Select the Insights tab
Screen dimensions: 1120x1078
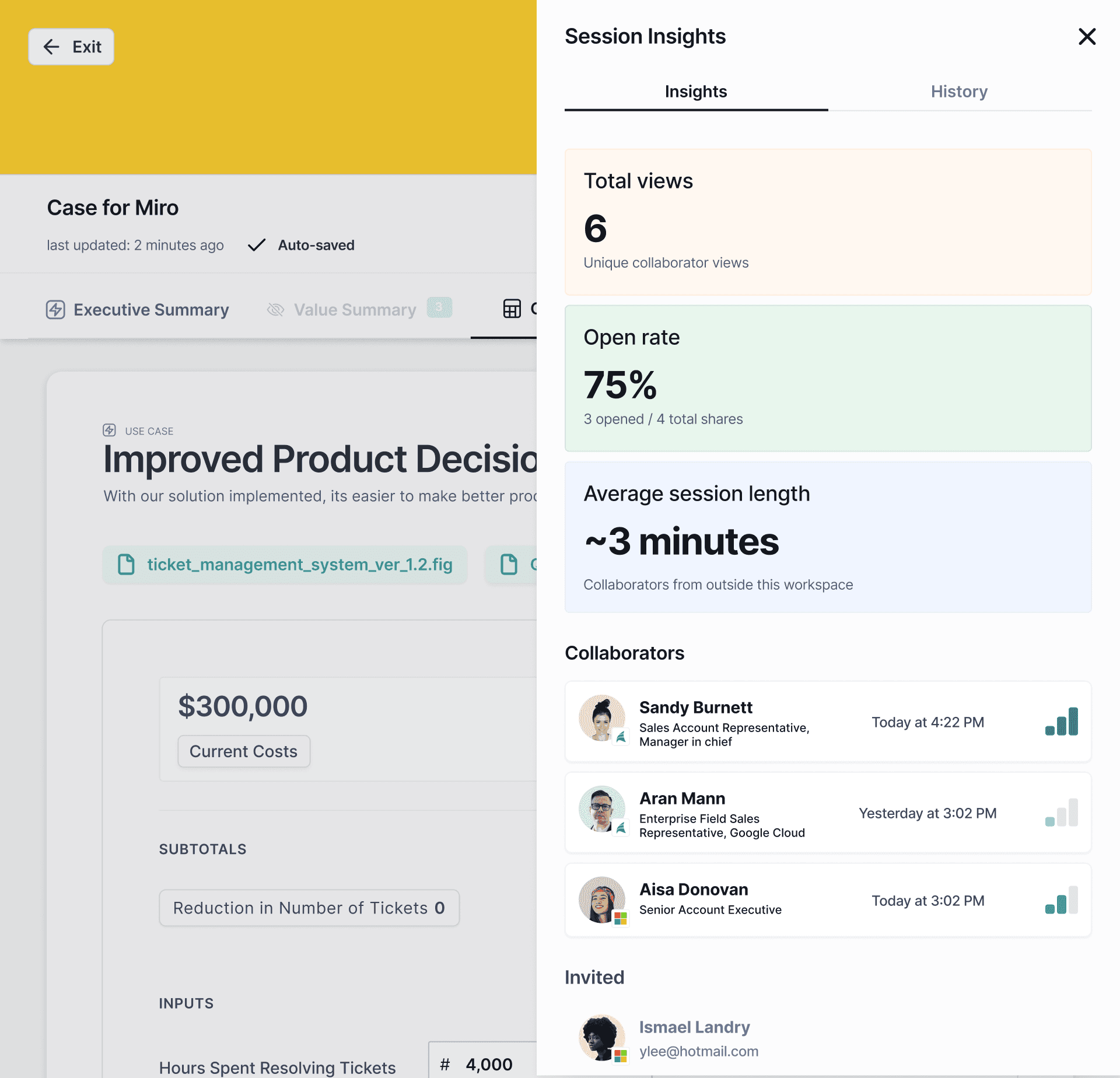[695, 92]
